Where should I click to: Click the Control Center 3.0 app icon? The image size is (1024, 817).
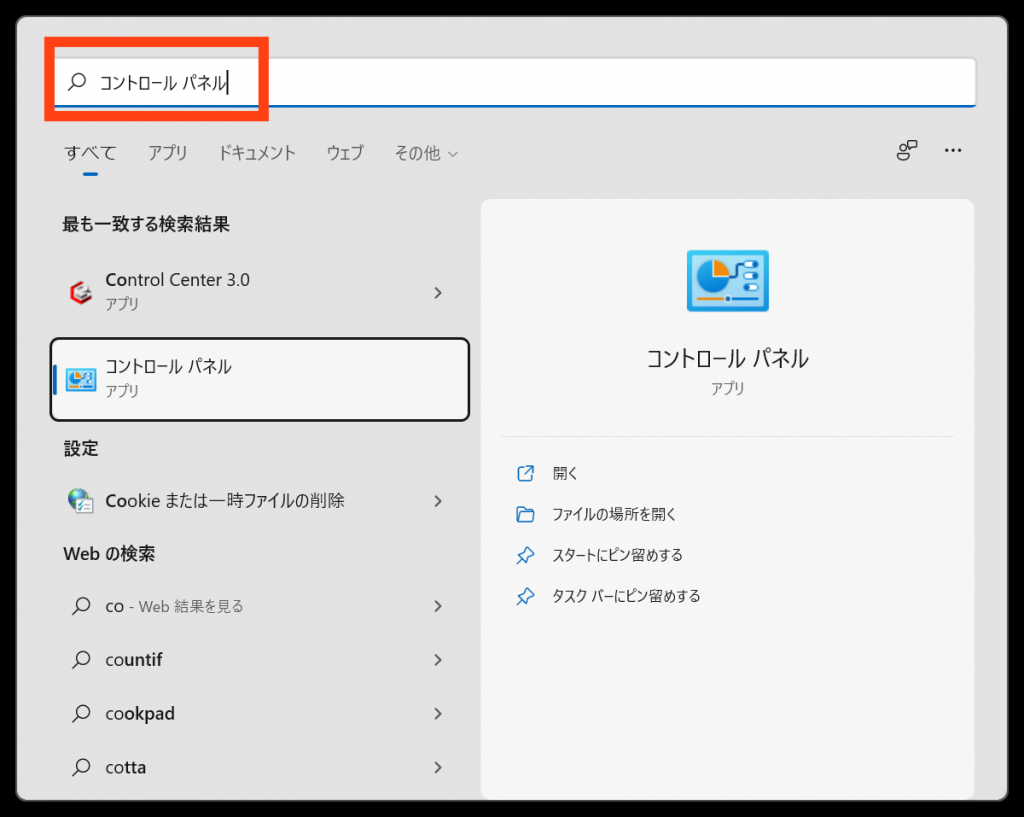click(x=81, y=292)
